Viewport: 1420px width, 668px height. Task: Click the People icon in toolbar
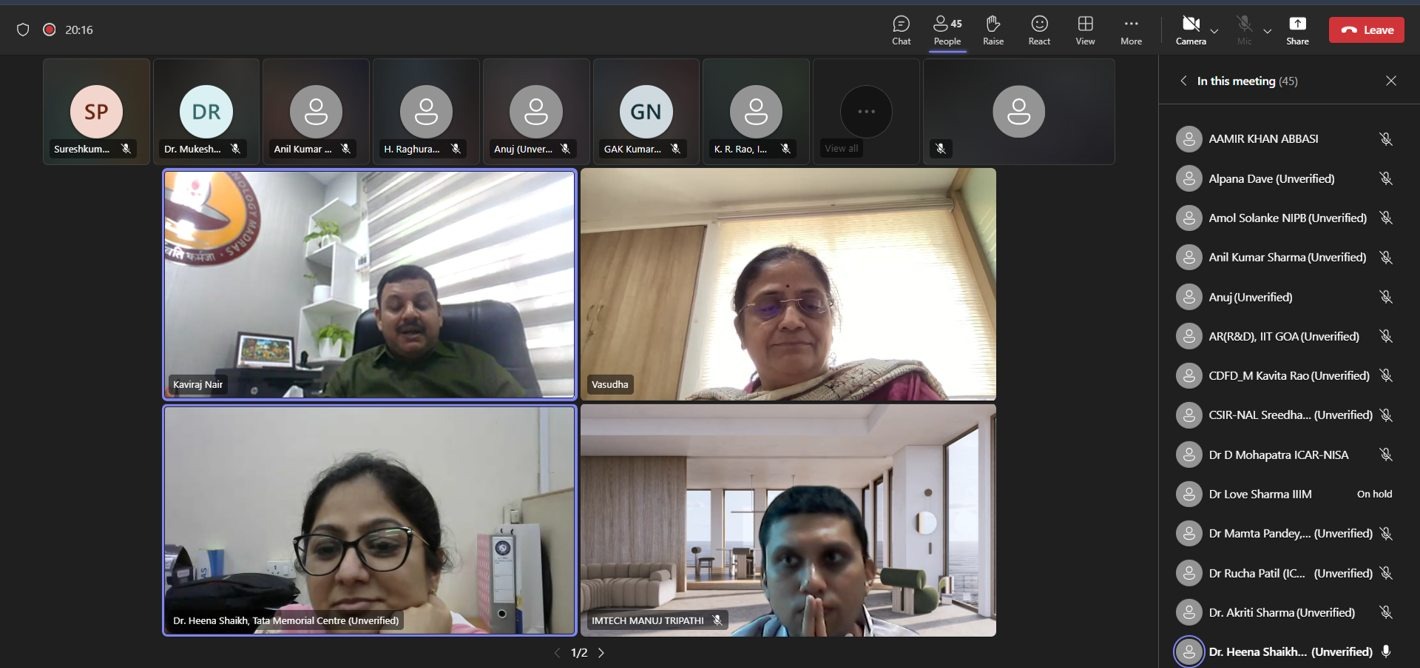946,29
